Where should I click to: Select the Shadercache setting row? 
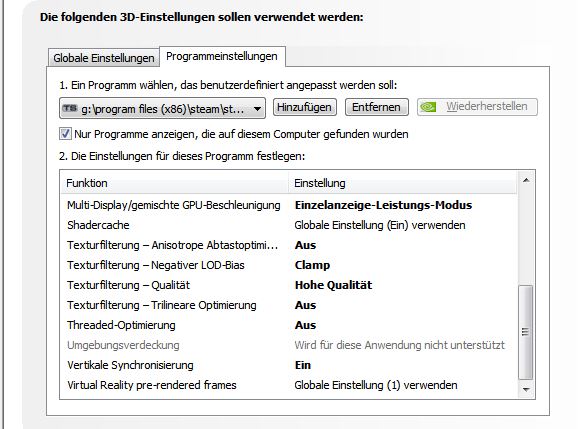pyautogui.click(x=289, y=225)
